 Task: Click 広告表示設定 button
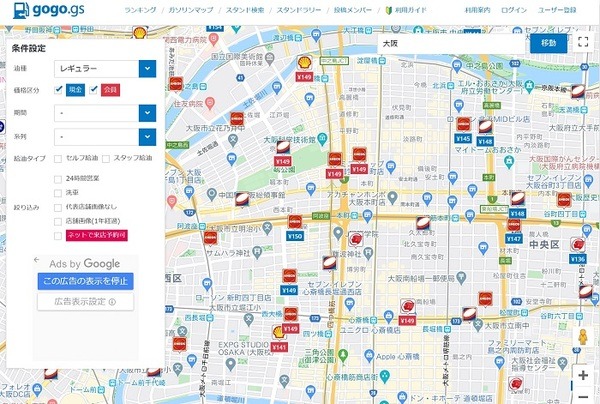tap(85, 302)
